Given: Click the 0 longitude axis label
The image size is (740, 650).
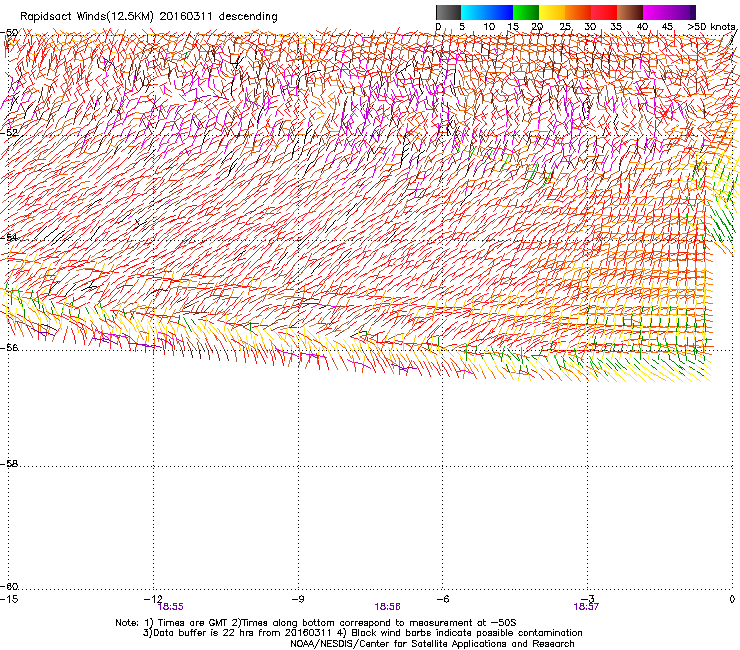Looking at the screenshot, I should pos(732,599).
